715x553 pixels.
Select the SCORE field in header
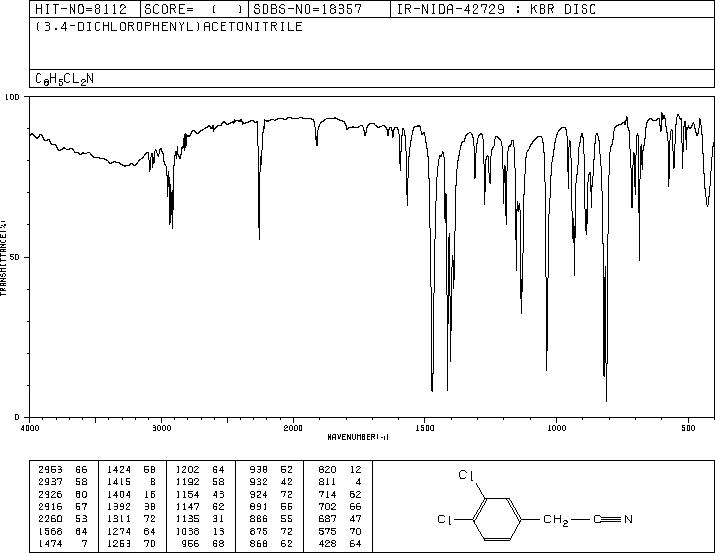(x=194, y=9)
